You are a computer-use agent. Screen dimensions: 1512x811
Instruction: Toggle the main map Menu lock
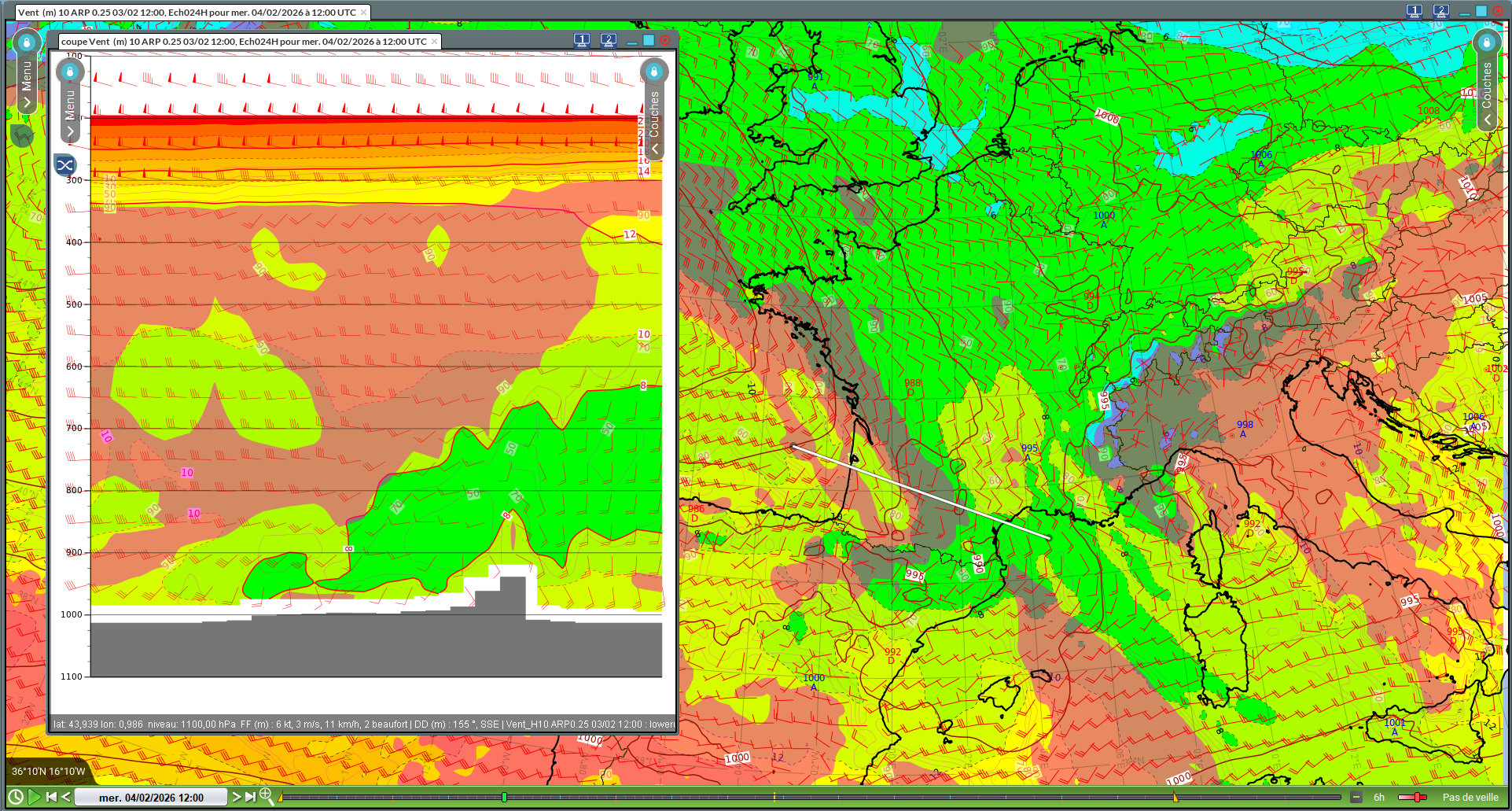click(27, 42)
